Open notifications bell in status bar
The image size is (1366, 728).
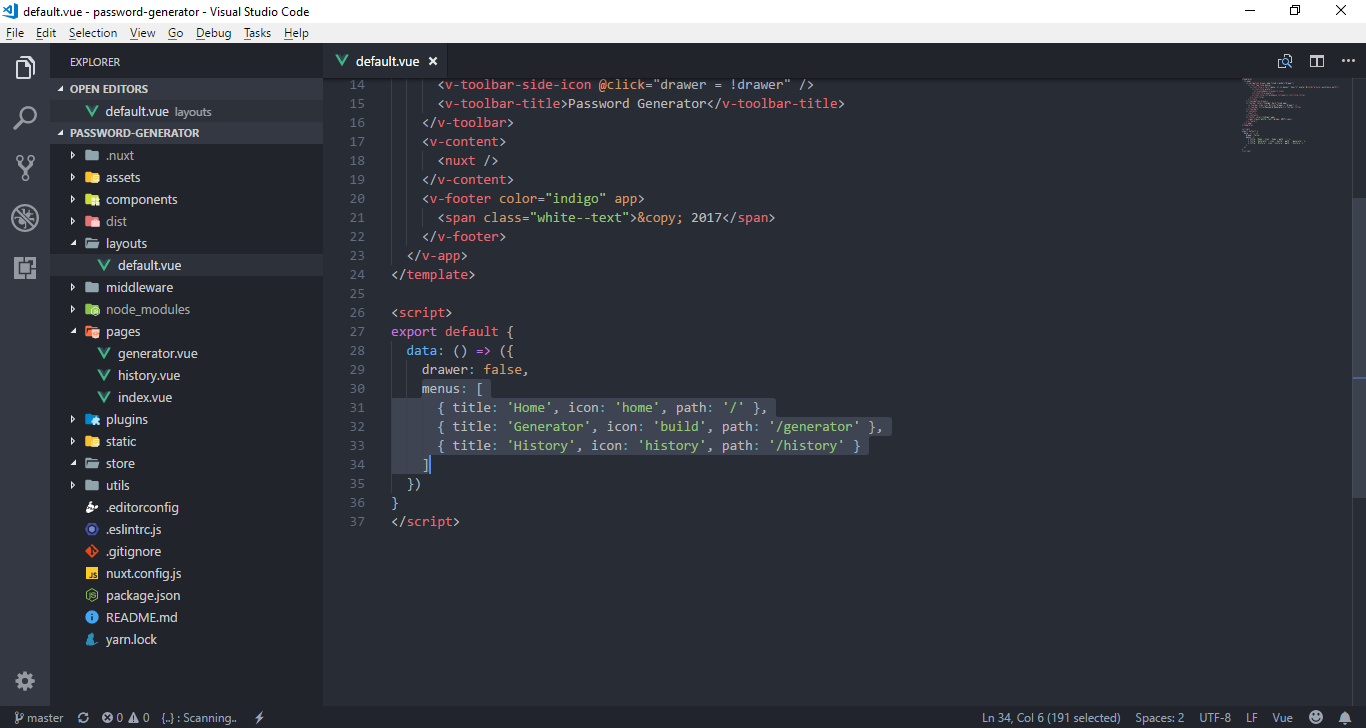[1345, 717]
